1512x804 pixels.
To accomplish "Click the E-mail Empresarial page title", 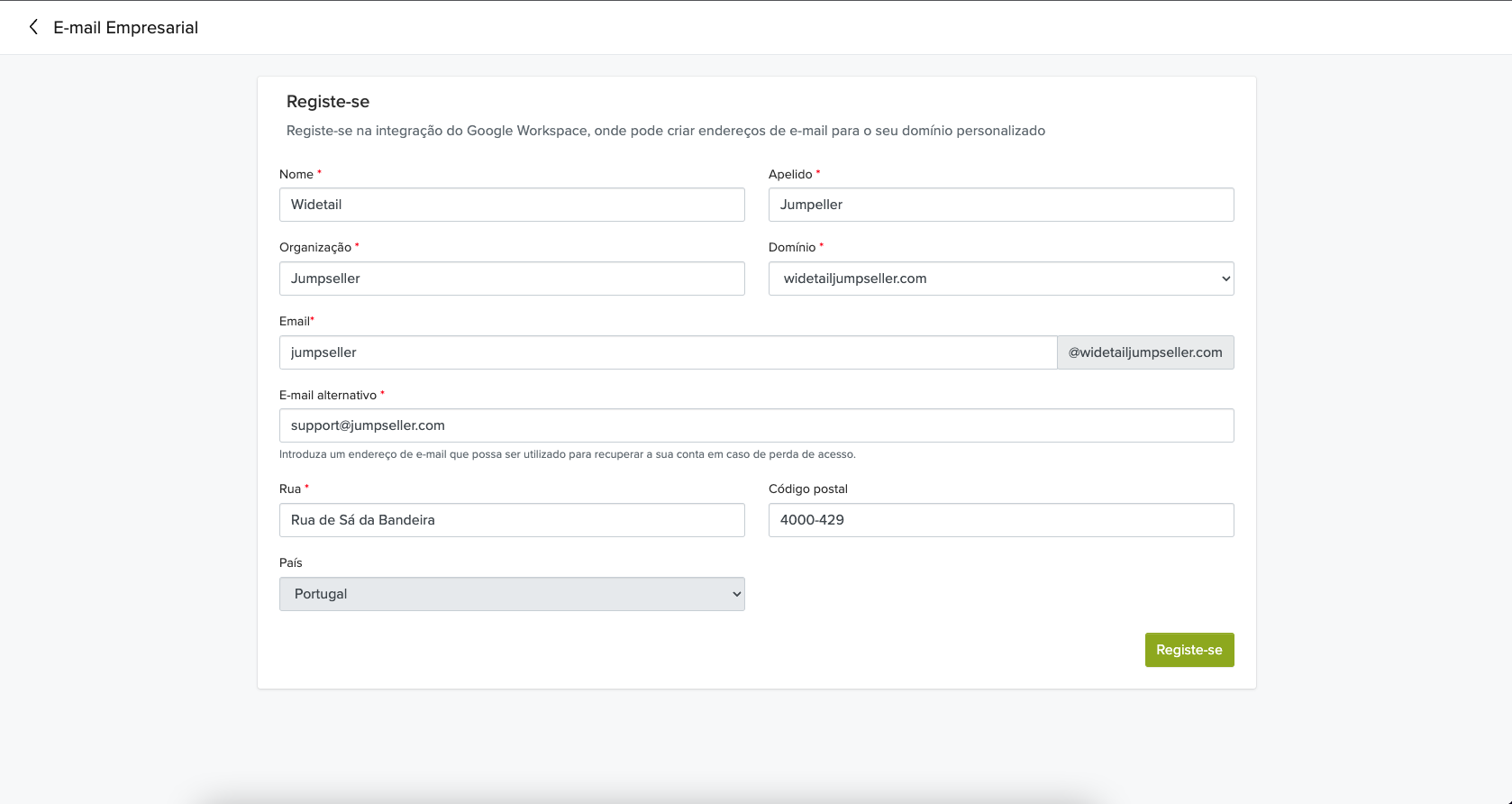I will click(125, 28).
